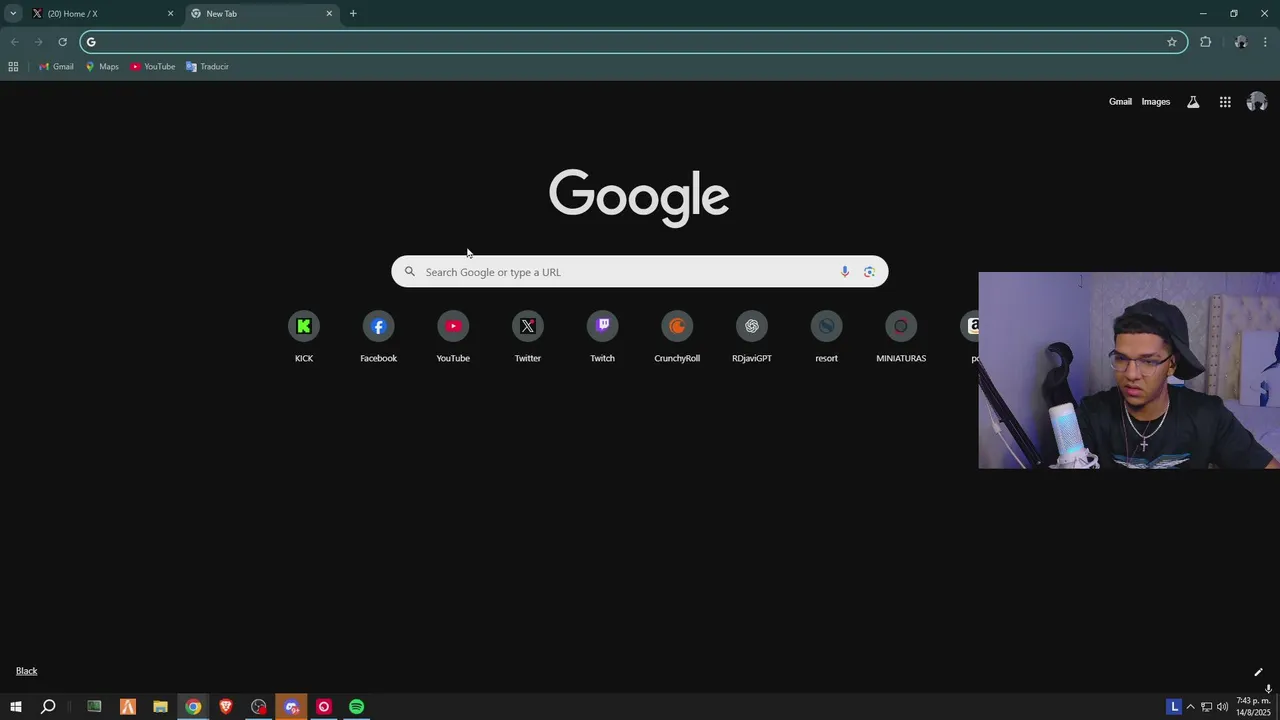Select the New Tab tab

coord(262,14)
